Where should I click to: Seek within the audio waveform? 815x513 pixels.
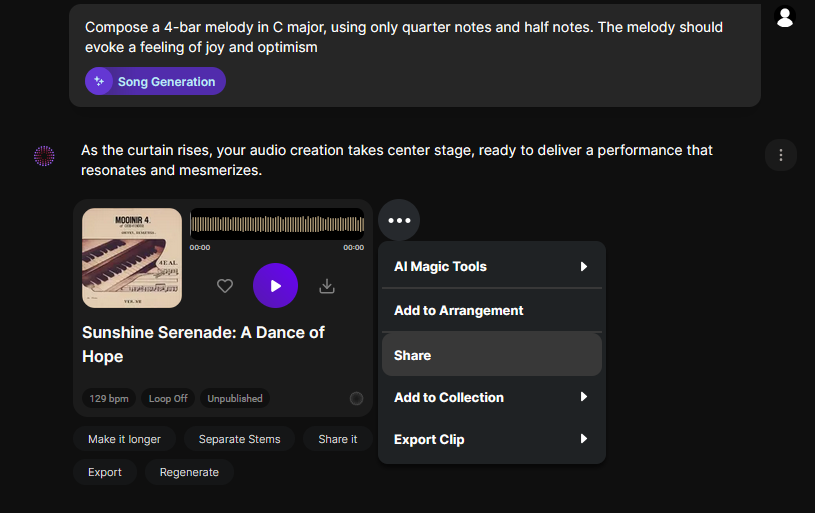[x=277, y=224]
